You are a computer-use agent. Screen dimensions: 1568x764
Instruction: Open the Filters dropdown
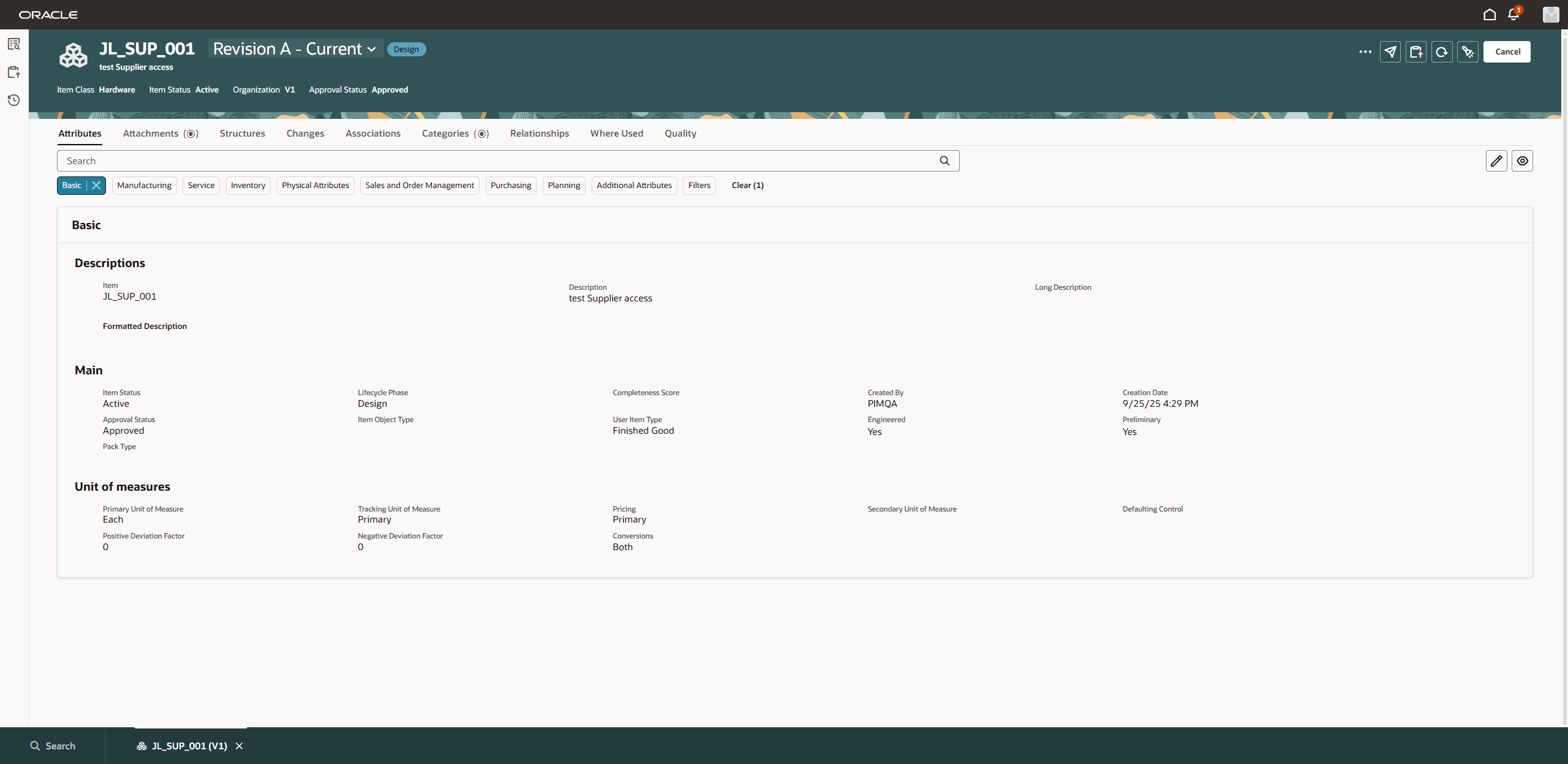[x=699, y=185]
